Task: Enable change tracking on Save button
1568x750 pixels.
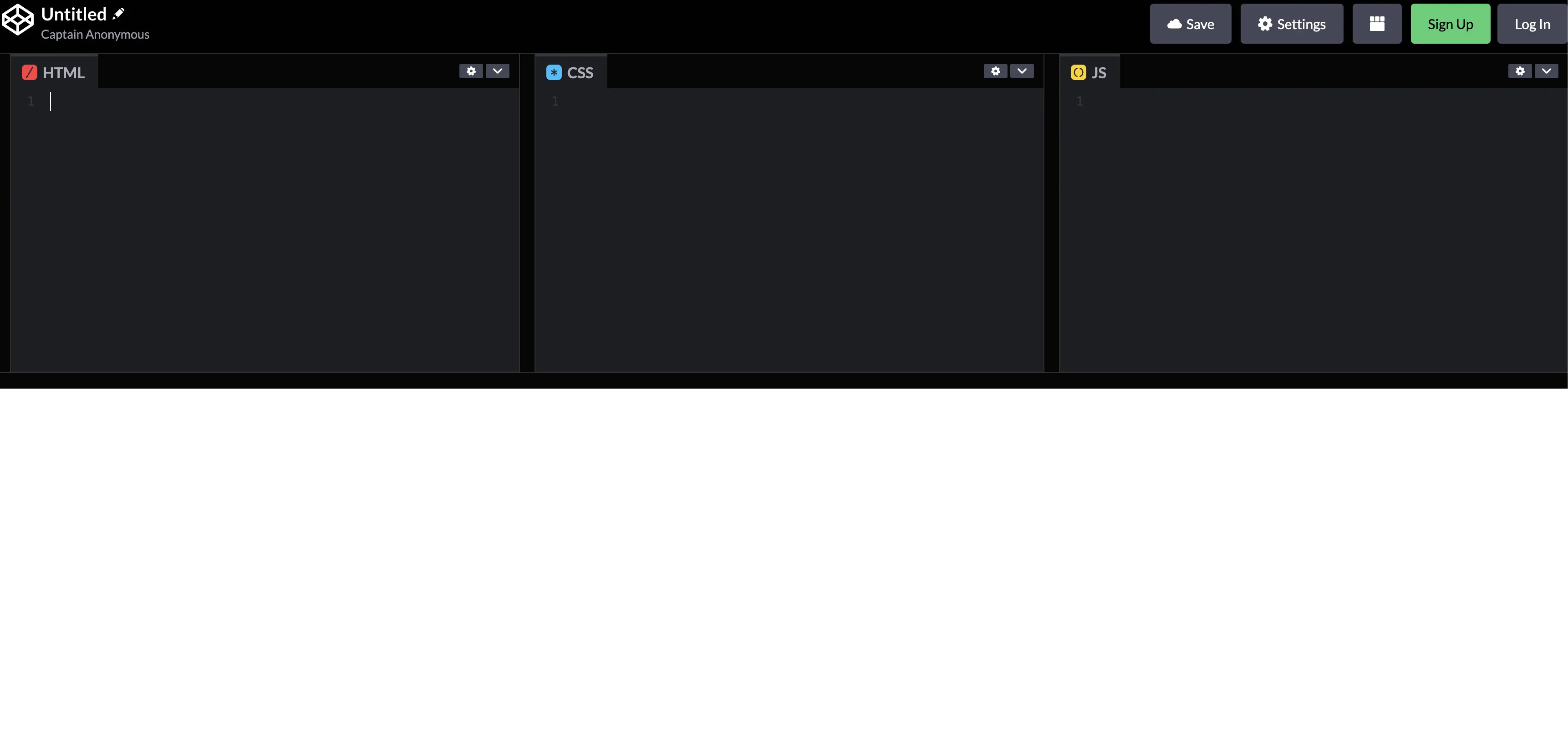Action: coord(1190,23)
